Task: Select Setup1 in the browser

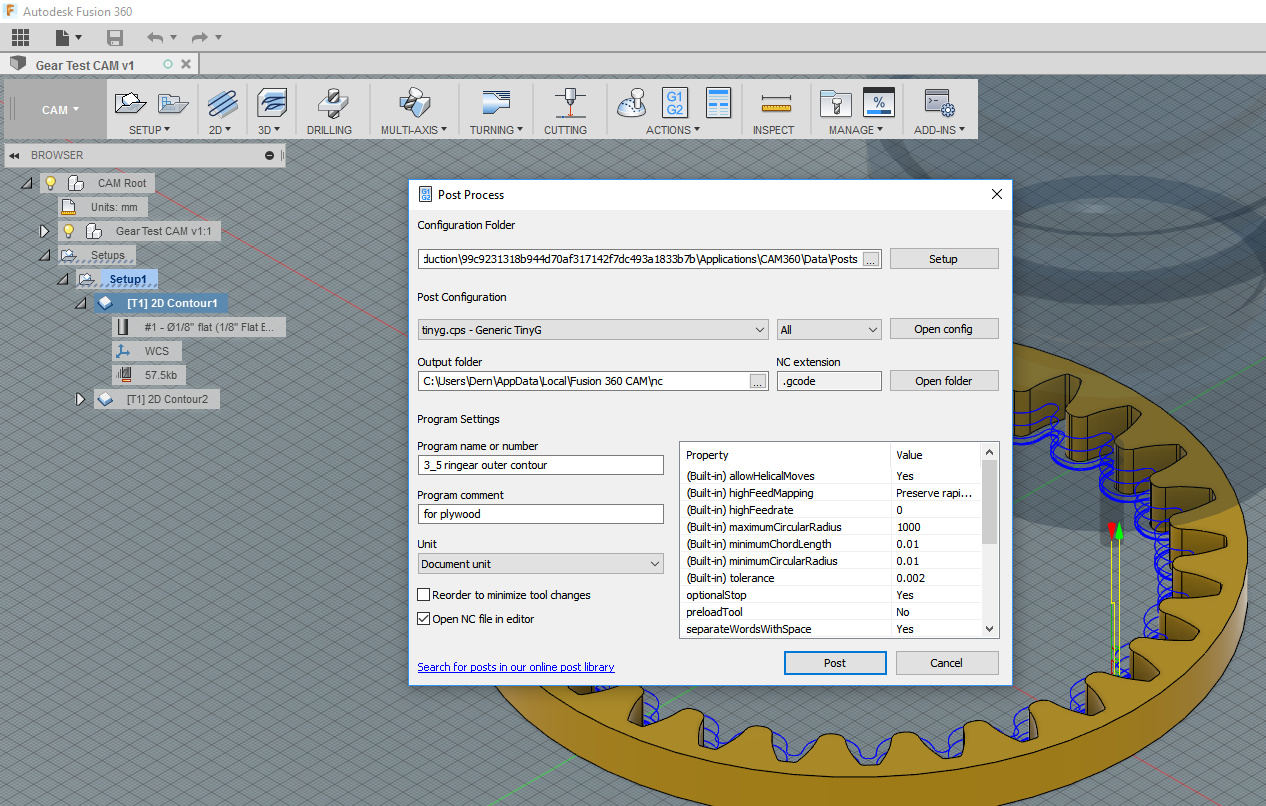Action: coord(128,279)
